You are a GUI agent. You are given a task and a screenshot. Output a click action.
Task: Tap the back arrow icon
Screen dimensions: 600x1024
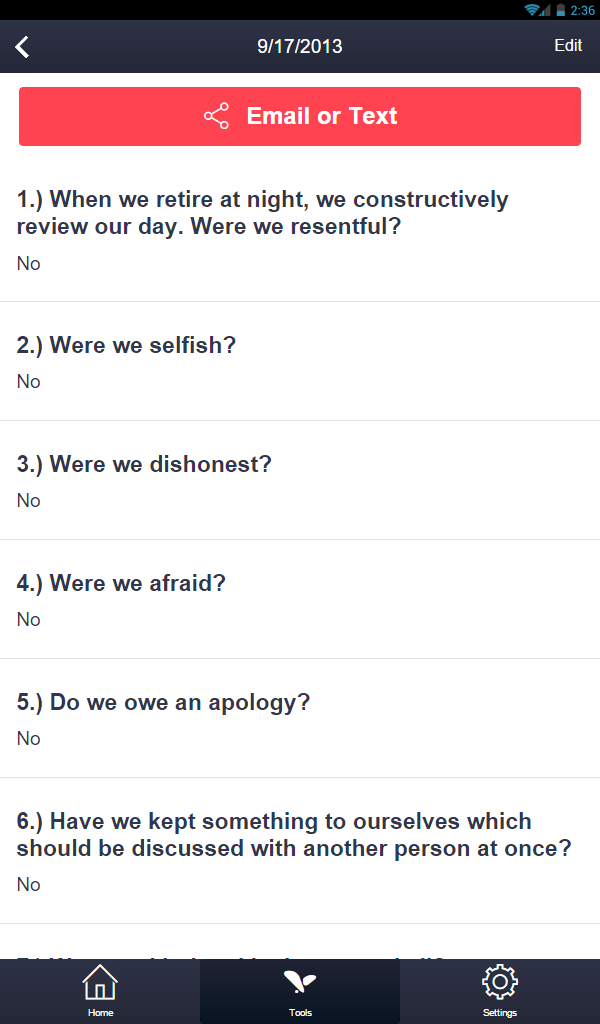22,46
